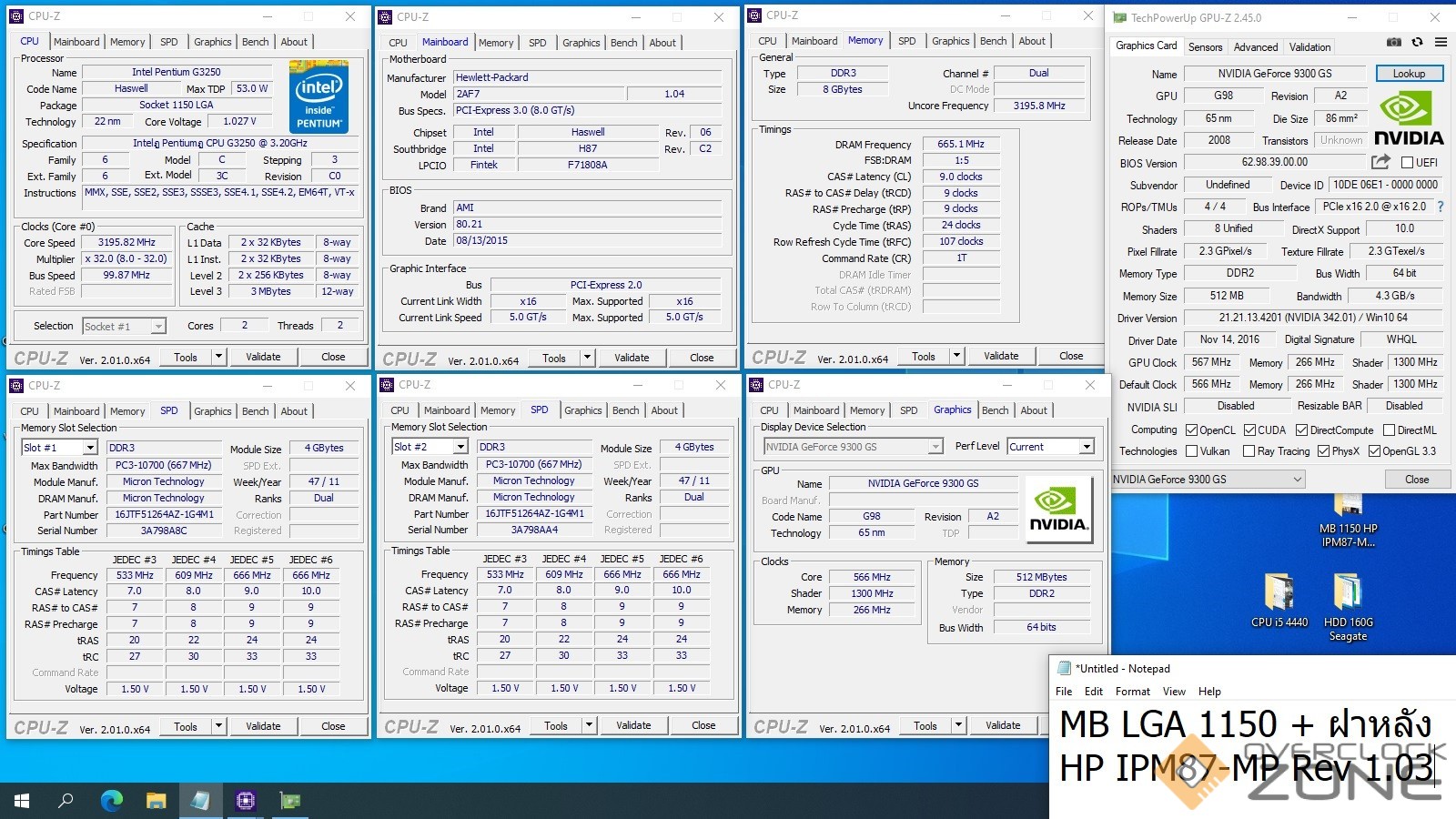Click Validate in the Intel Pentium CPU window
Screen dimensions: 1456x819
coord(263,358)
